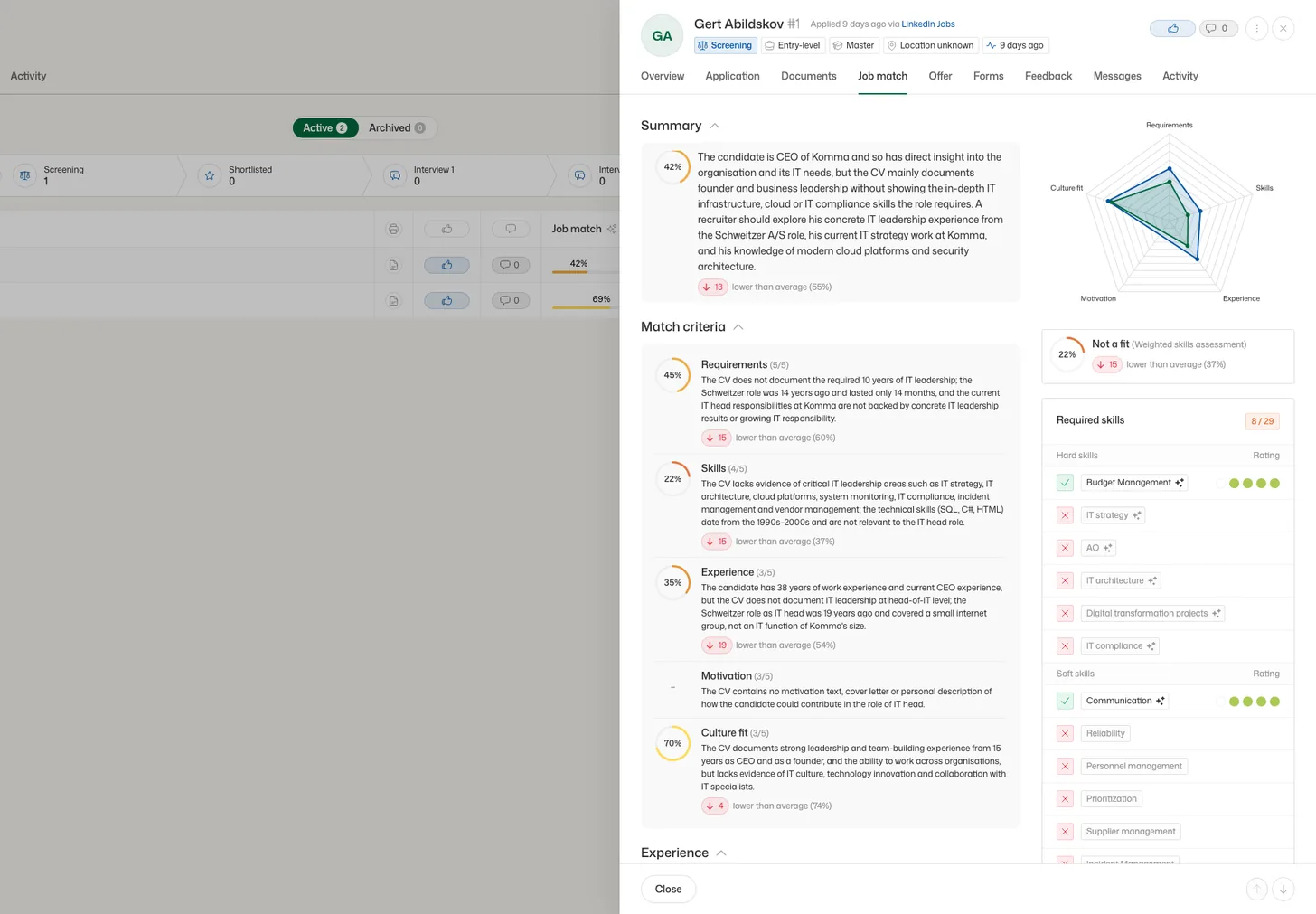Switch to the Overview tab

[x=663, y=76]
